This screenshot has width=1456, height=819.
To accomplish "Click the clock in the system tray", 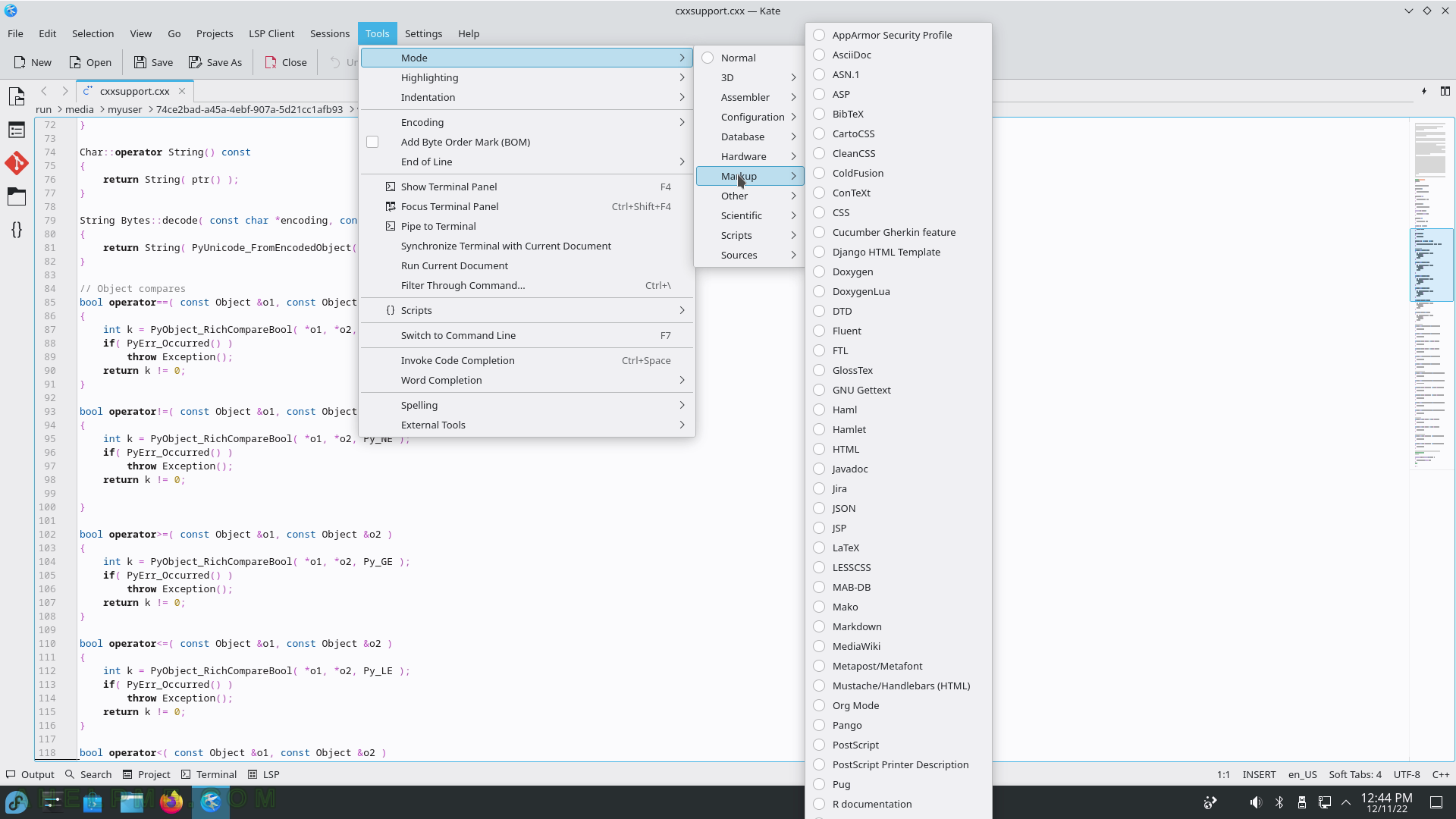I will (x=1386, y=802).
